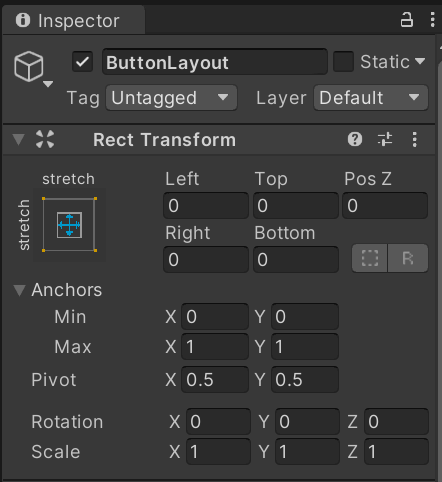Open the Layer dropdown showing Default

[371, 98]
